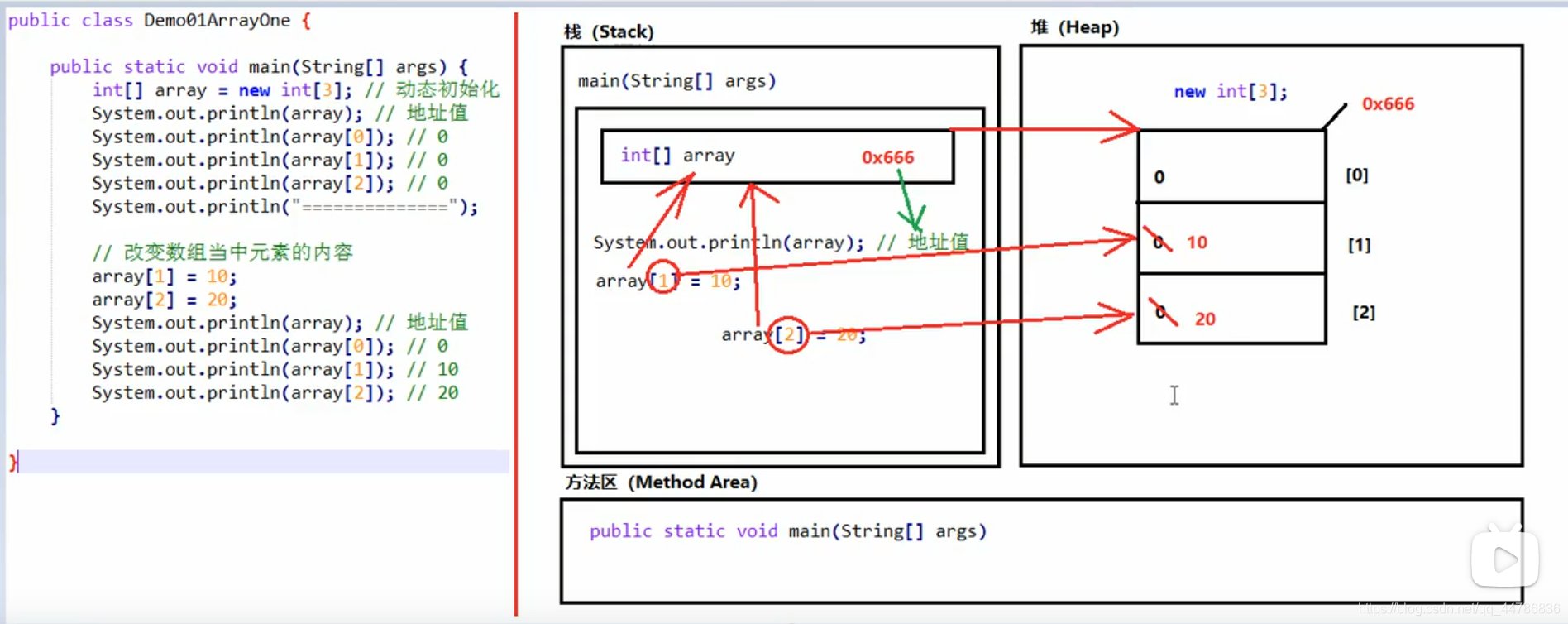Click 'array[1] = 10;' in the Stack diagram
Viewport: 1568px width, 624px height.
(x=667, y=281)
